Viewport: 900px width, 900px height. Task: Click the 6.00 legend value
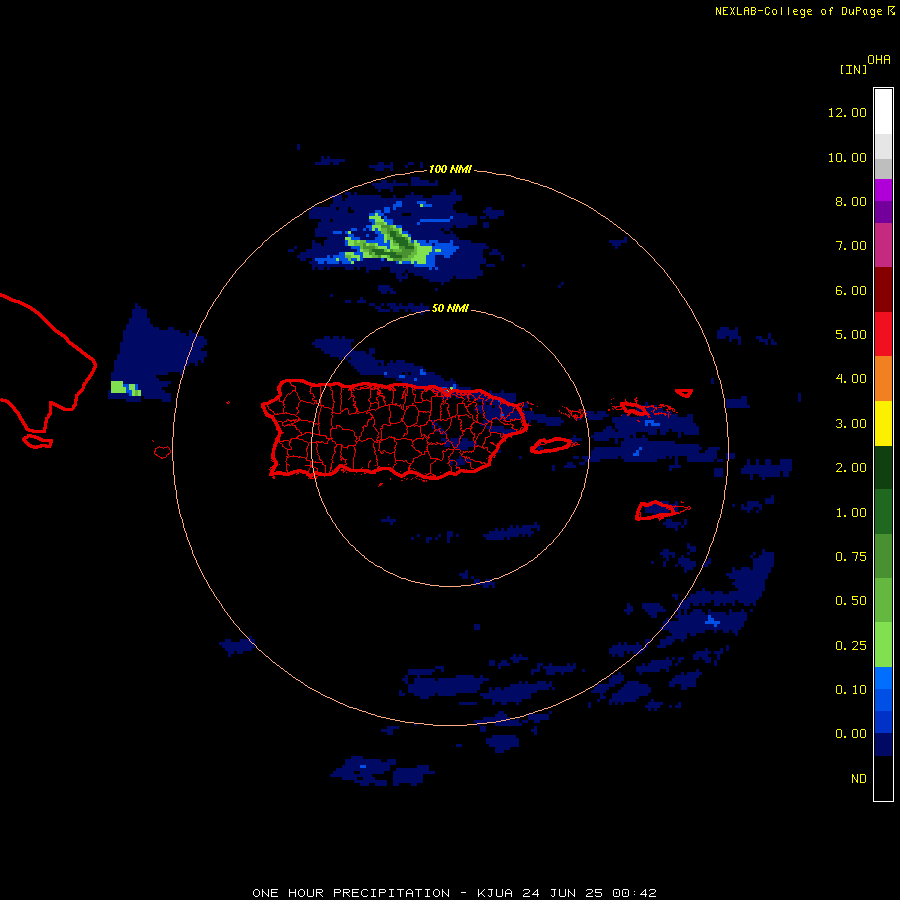(850, 290)
